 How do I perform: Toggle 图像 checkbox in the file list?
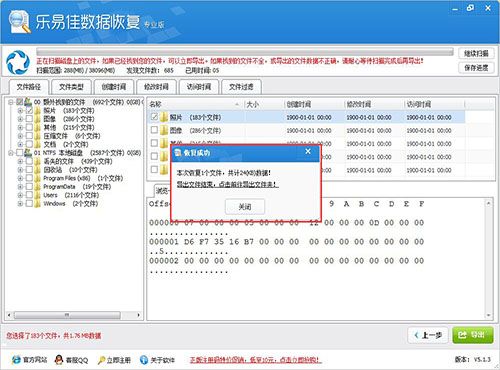(x=154, y=130)
